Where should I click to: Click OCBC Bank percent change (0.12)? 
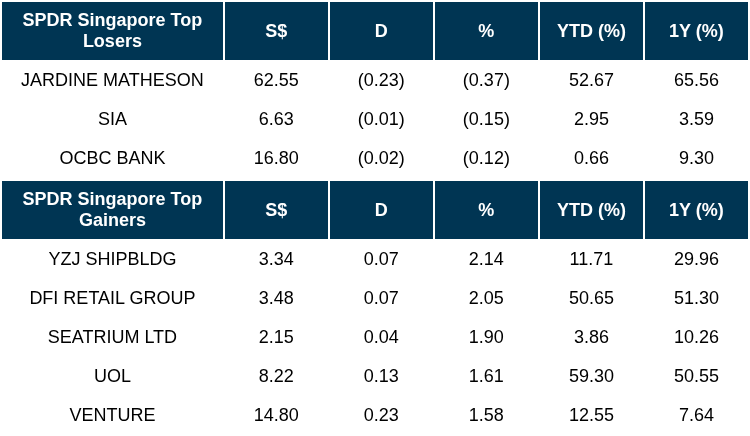pos(486,158)
